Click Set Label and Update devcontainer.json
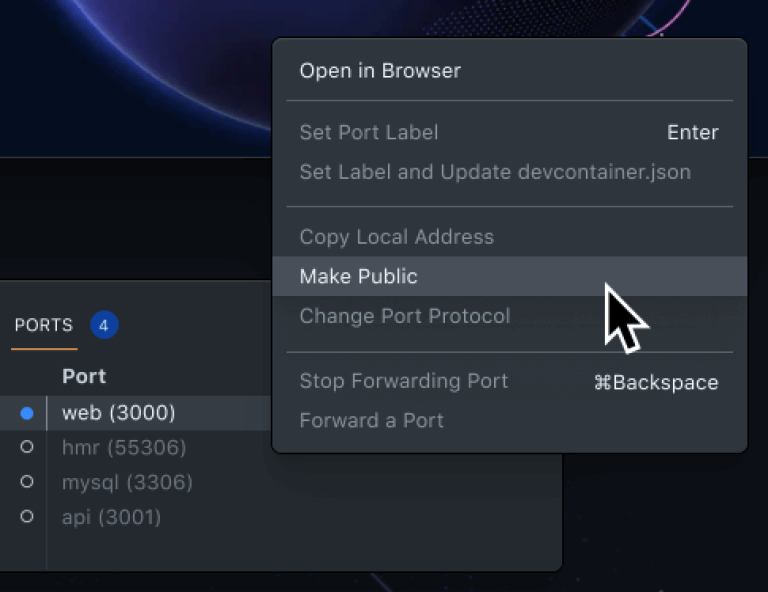 pos(495,172)
